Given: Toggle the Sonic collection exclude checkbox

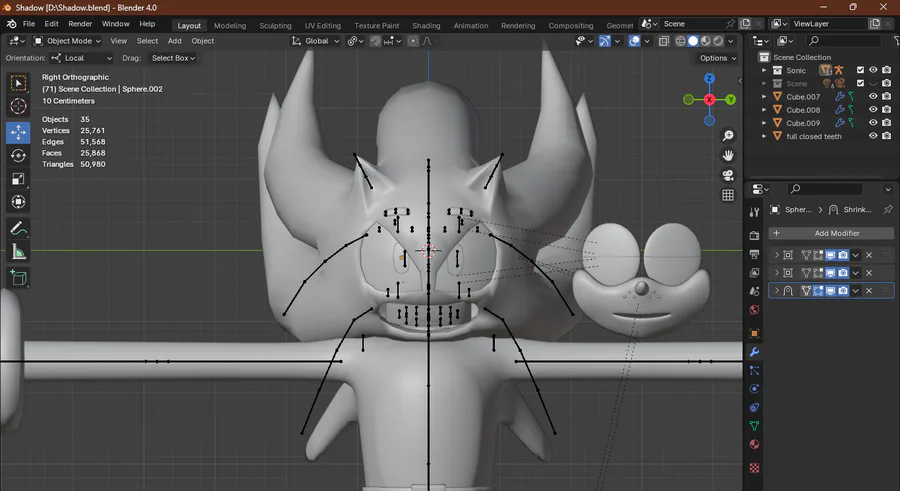Looking at the screenshot, I should pos(860,70).
